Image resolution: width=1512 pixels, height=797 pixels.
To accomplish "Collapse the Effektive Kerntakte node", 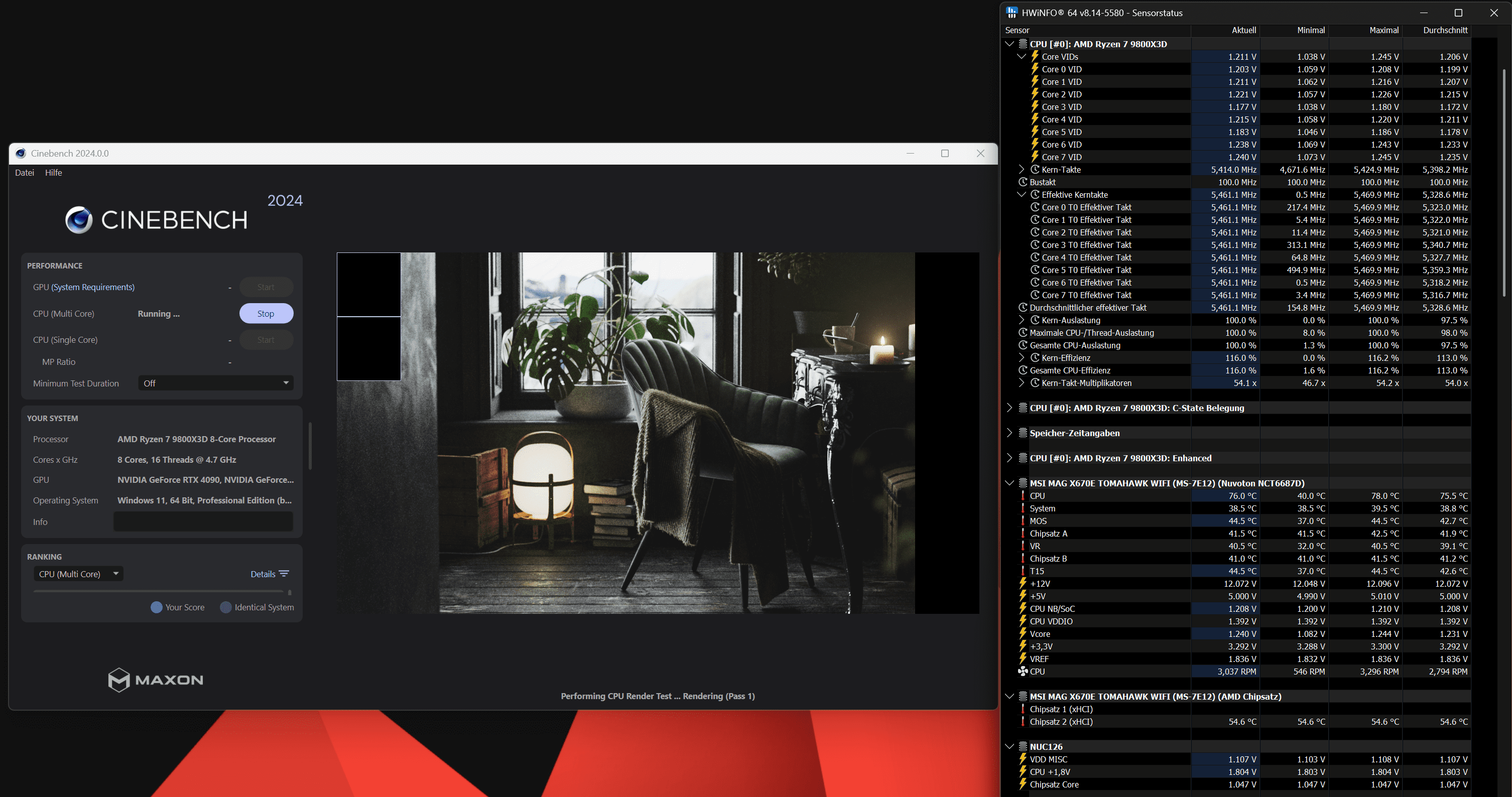I will point(1022,195).
